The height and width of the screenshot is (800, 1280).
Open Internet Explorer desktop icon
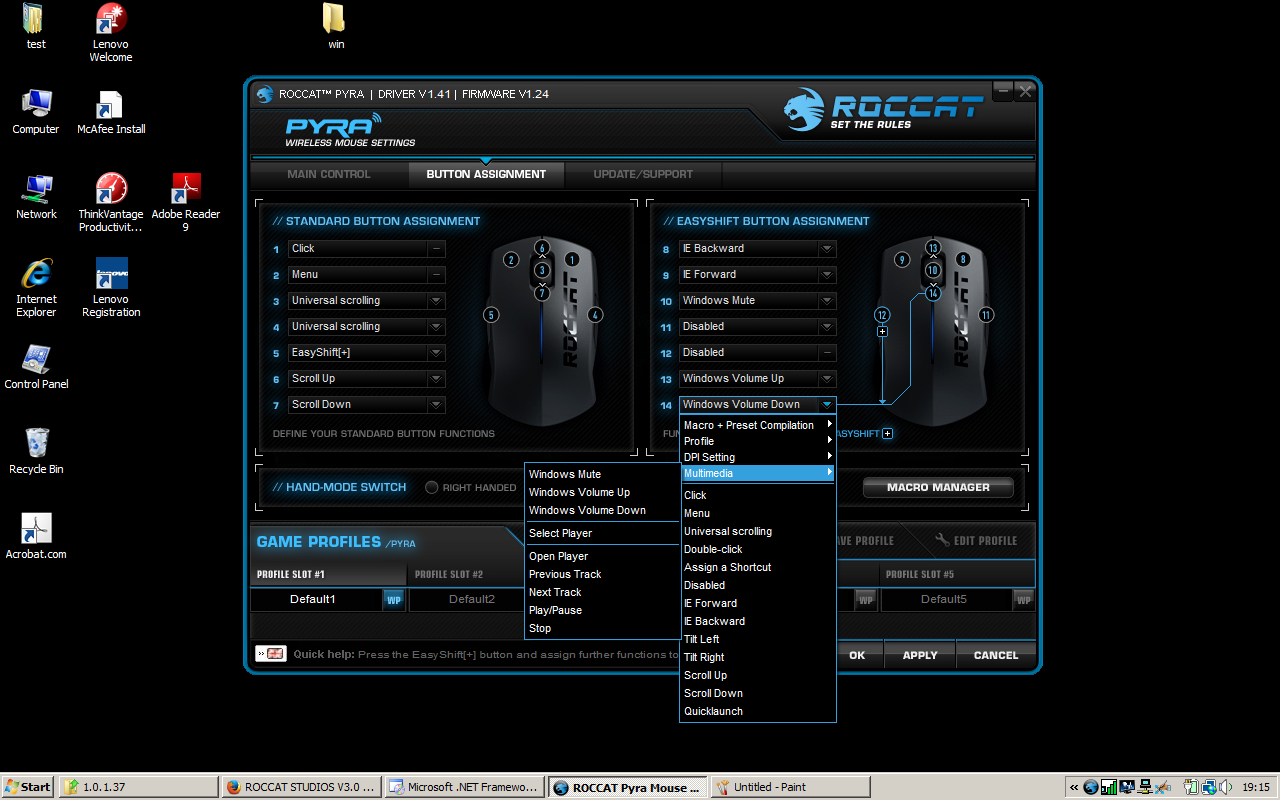(36, 288)
